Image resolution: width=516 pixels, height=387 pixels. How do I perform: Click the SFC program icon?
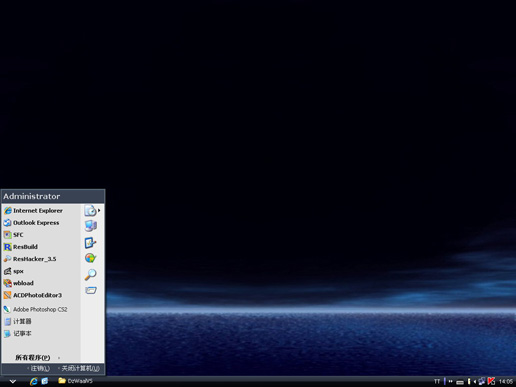[7, 235]
